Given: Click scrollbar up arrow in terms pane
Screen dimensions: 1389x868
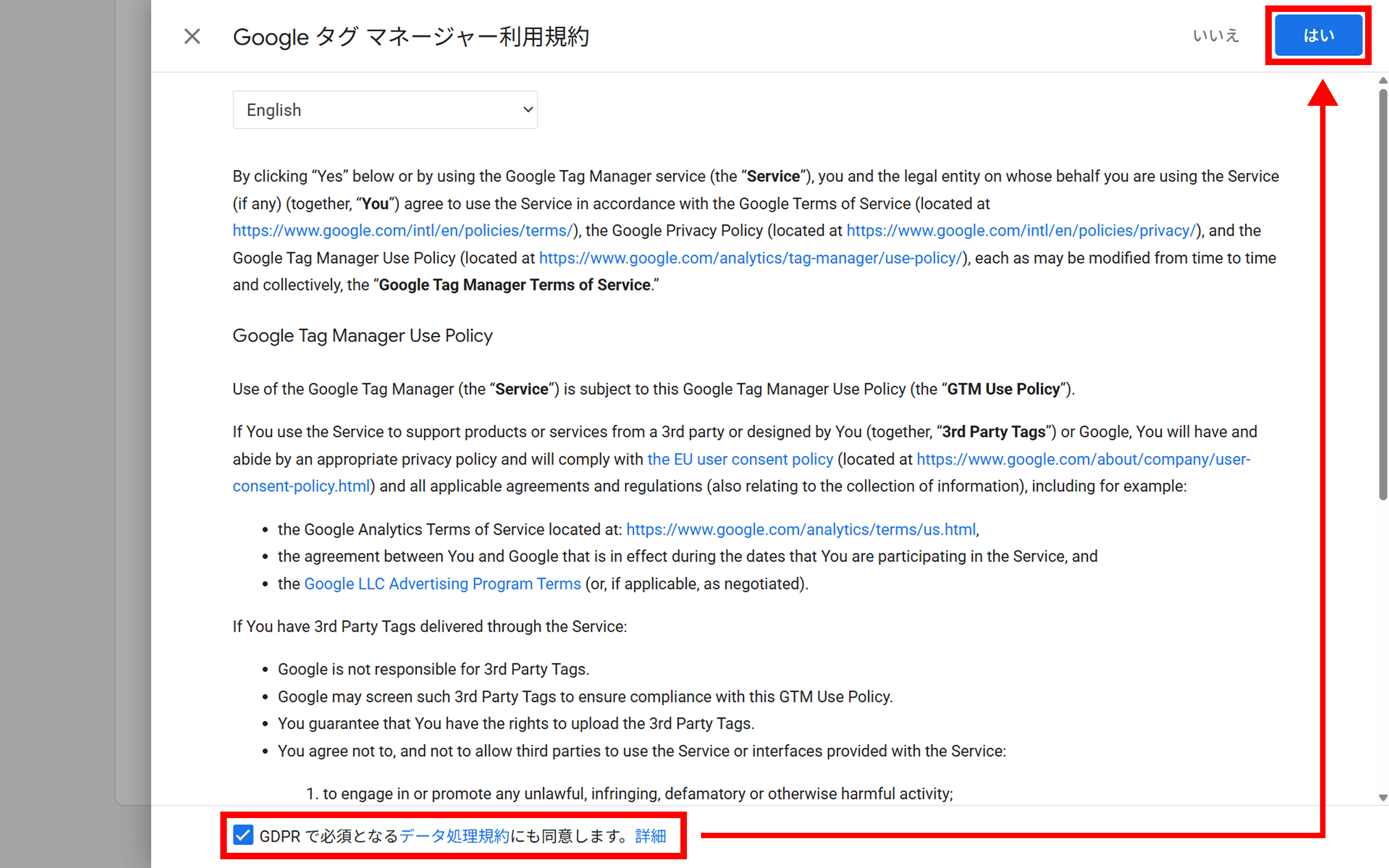Looking at the screenshot, I should (1382, 81).
